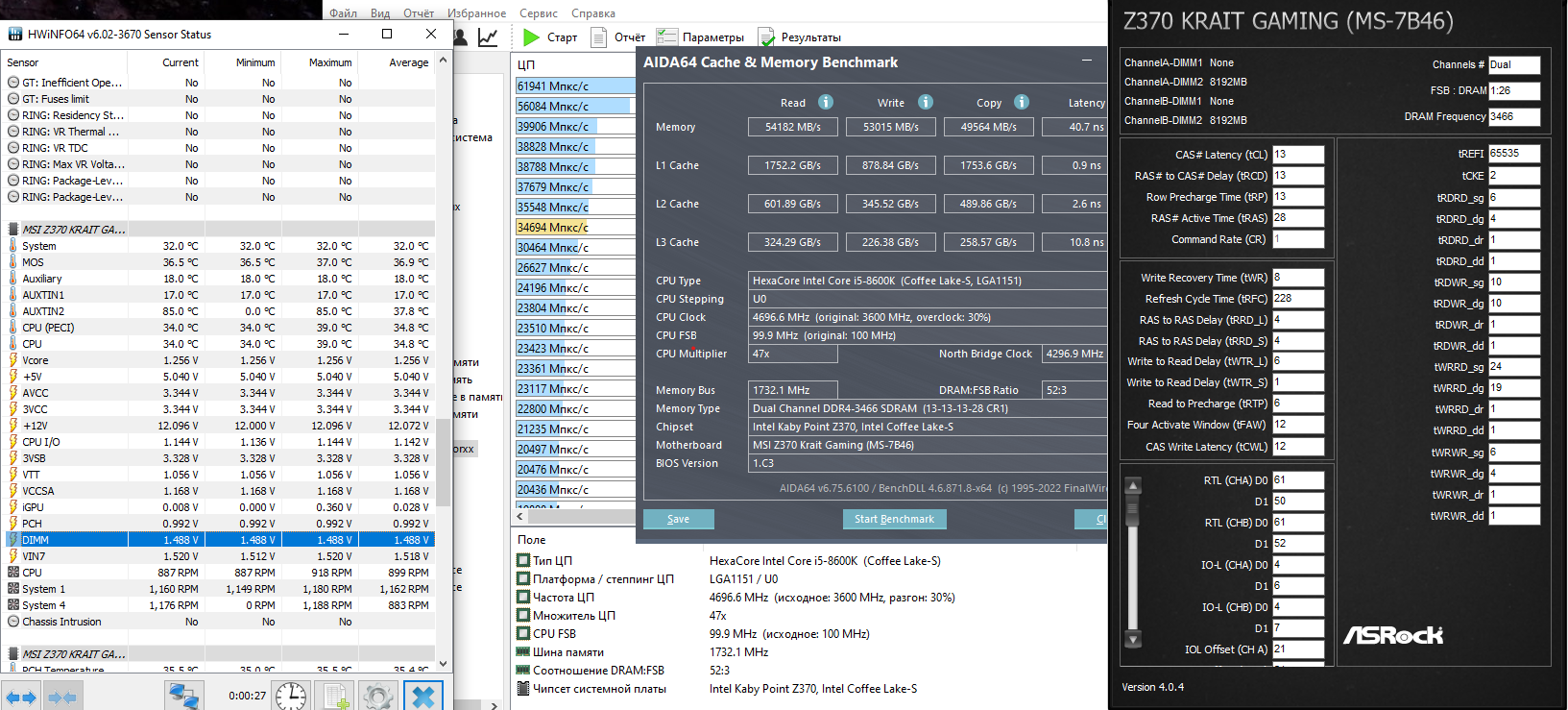1568x710 pixels.
Task: Click the chipset icon beside Чипсет системной платы
Action: tap(523, 688)
